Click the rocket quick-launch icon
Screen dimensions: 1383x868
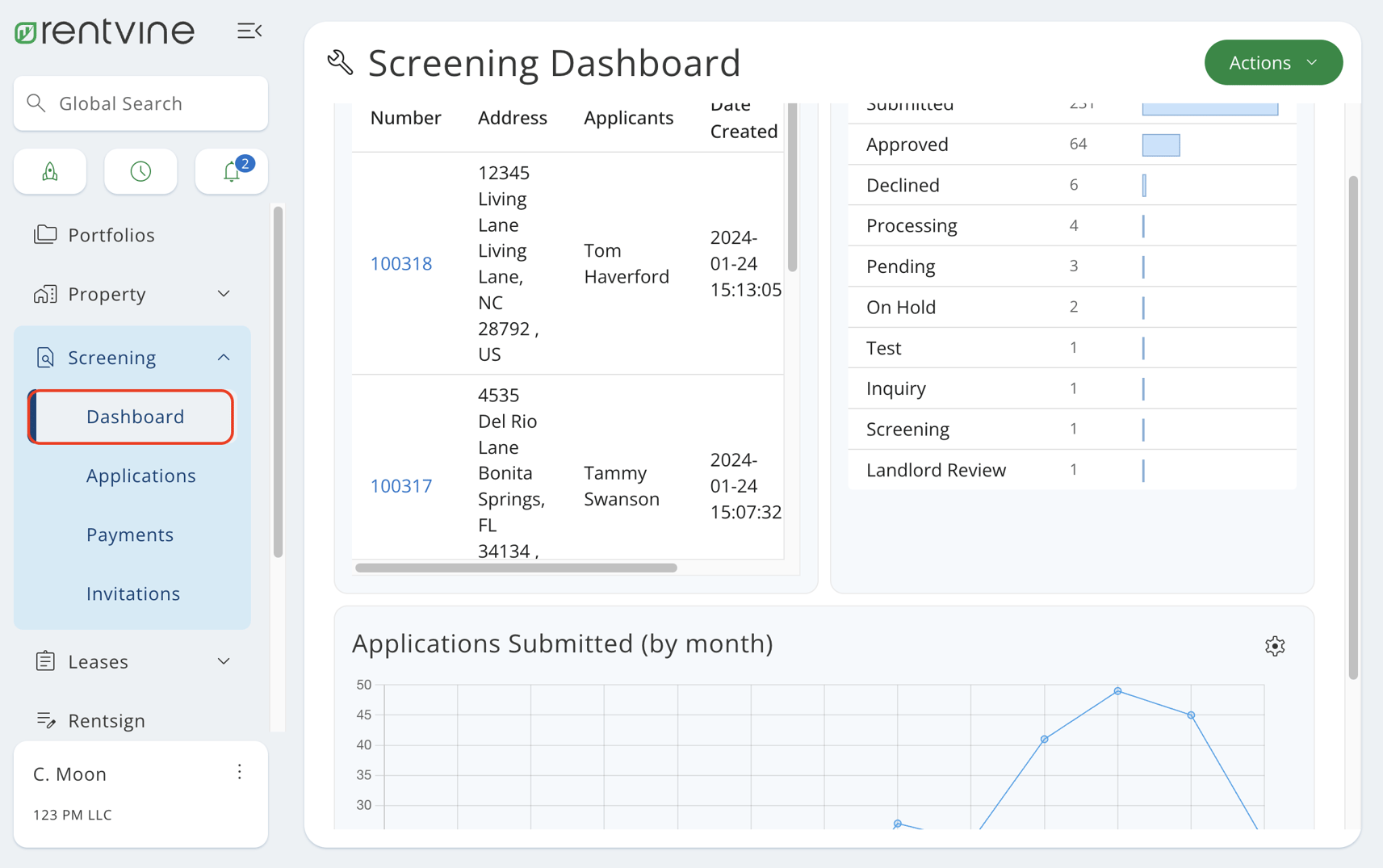[x=49, y=171]
